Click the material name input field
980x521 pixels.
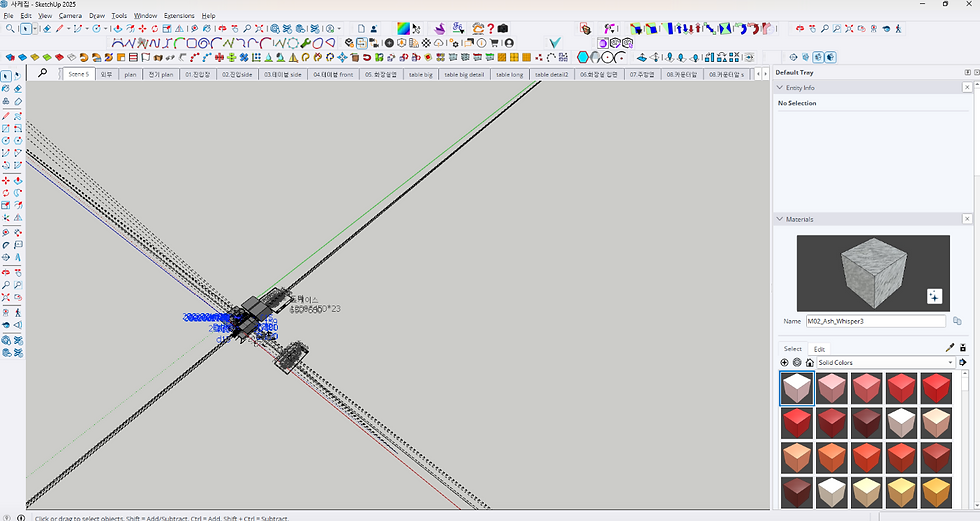click(876, 321)
